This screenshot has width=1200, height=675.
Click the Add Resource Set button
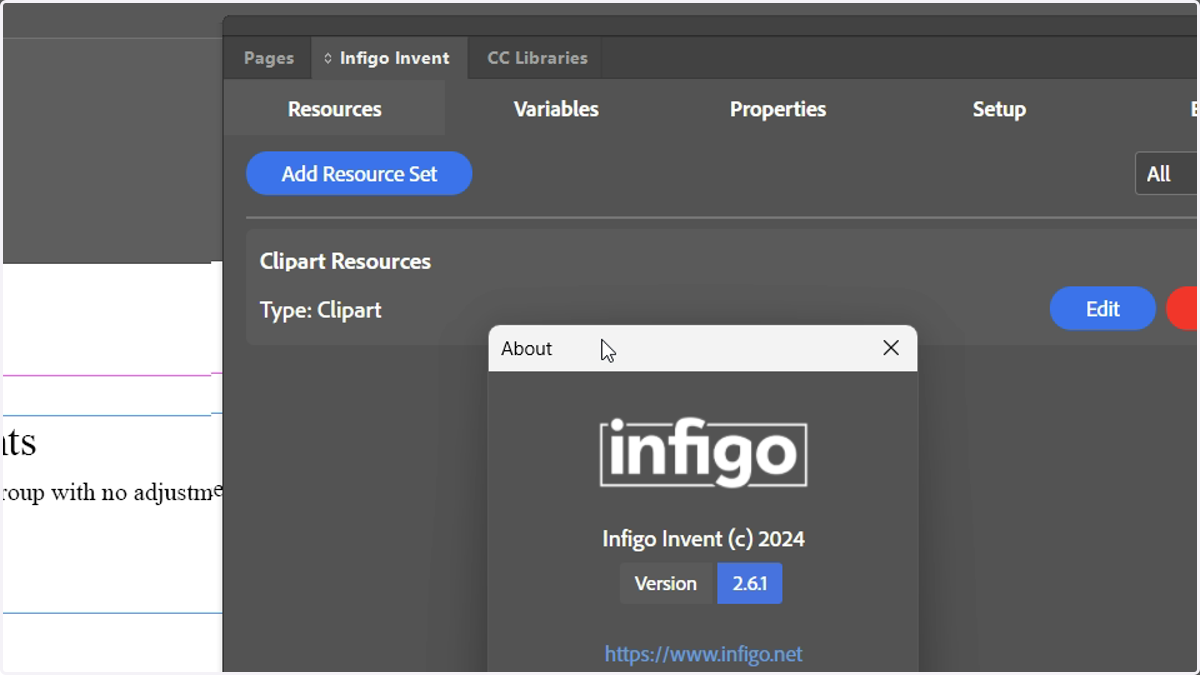(x=359, y=174)
